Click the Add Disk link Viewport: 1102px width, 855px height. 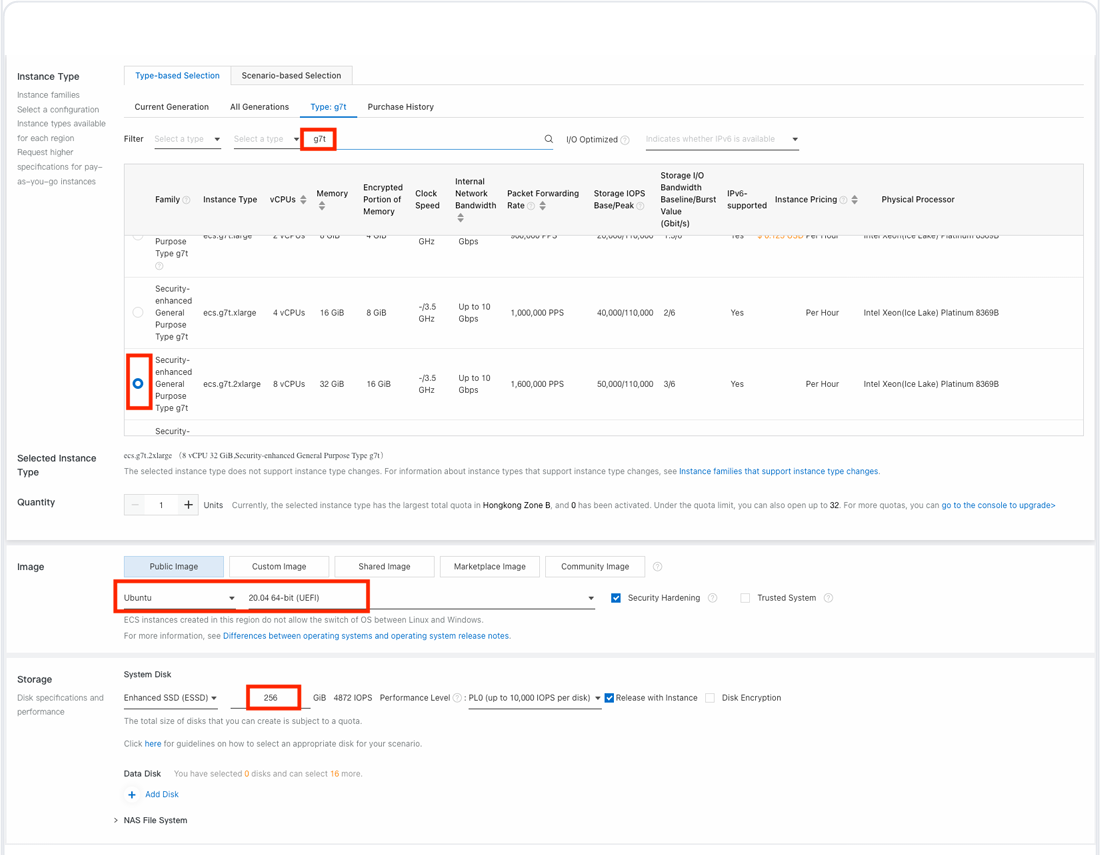click(x=162, y=794)
